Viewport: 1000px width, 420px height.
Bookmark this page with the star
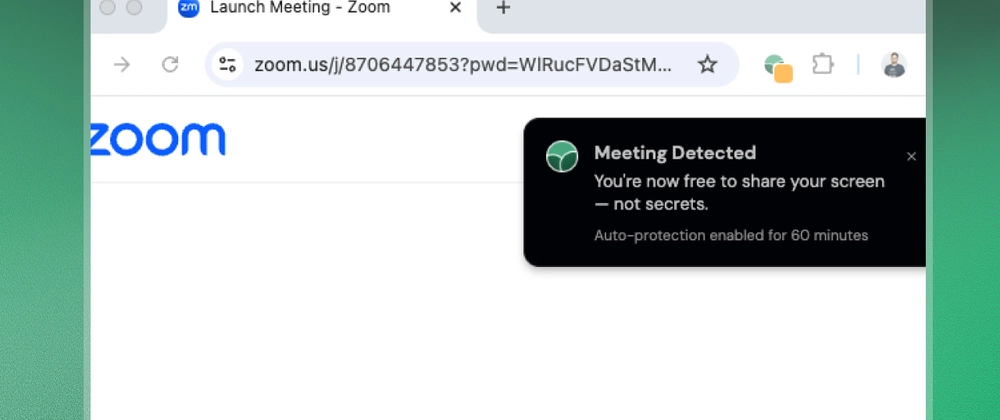tap(707, 64)
